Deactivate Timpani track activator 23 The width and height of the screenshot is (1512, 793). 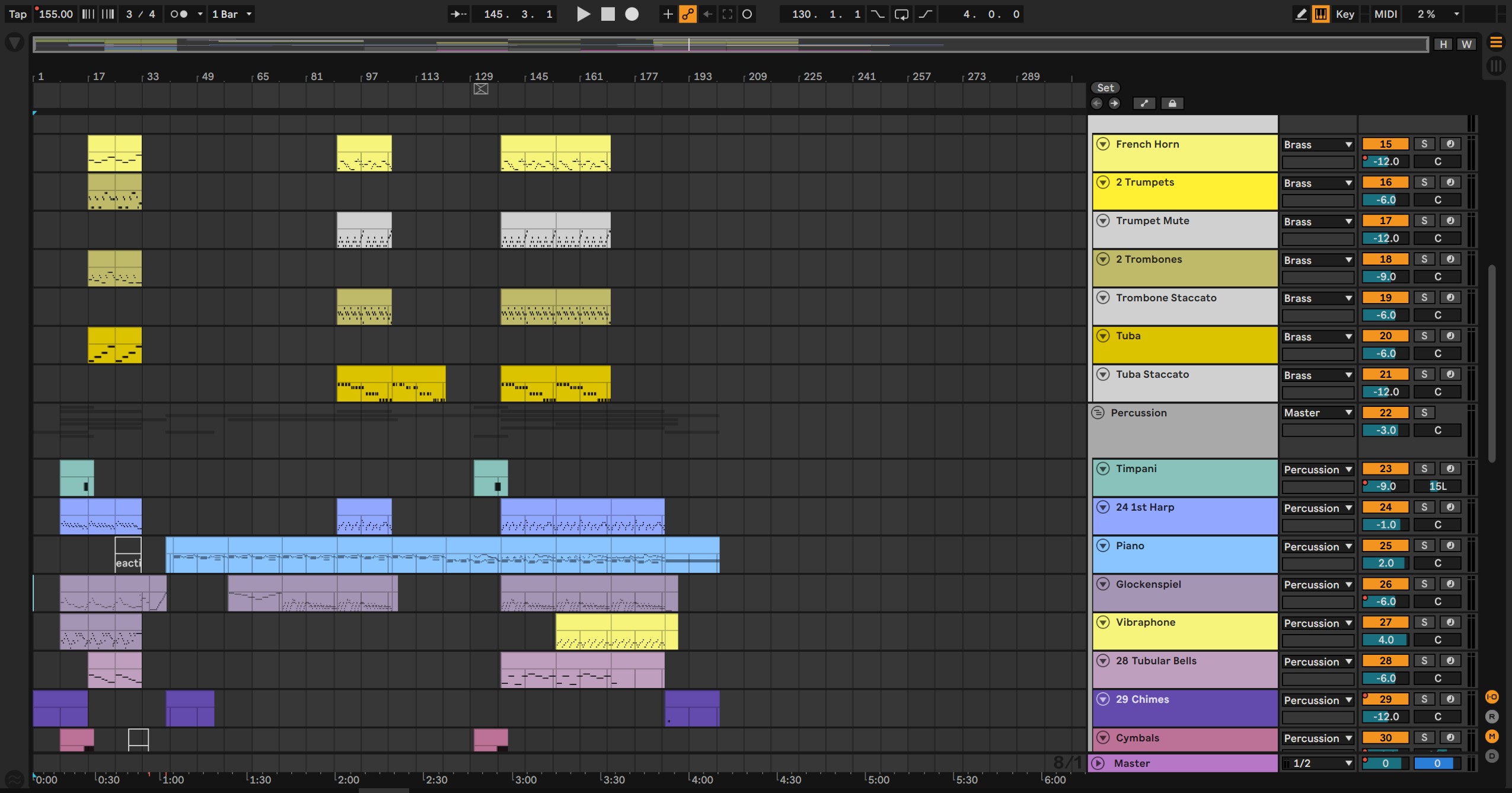tap(1385, 469)
